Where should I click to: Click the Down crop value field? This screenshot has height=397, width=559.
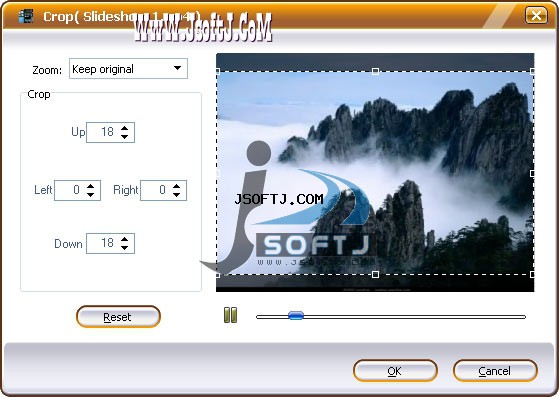[111, 243]
